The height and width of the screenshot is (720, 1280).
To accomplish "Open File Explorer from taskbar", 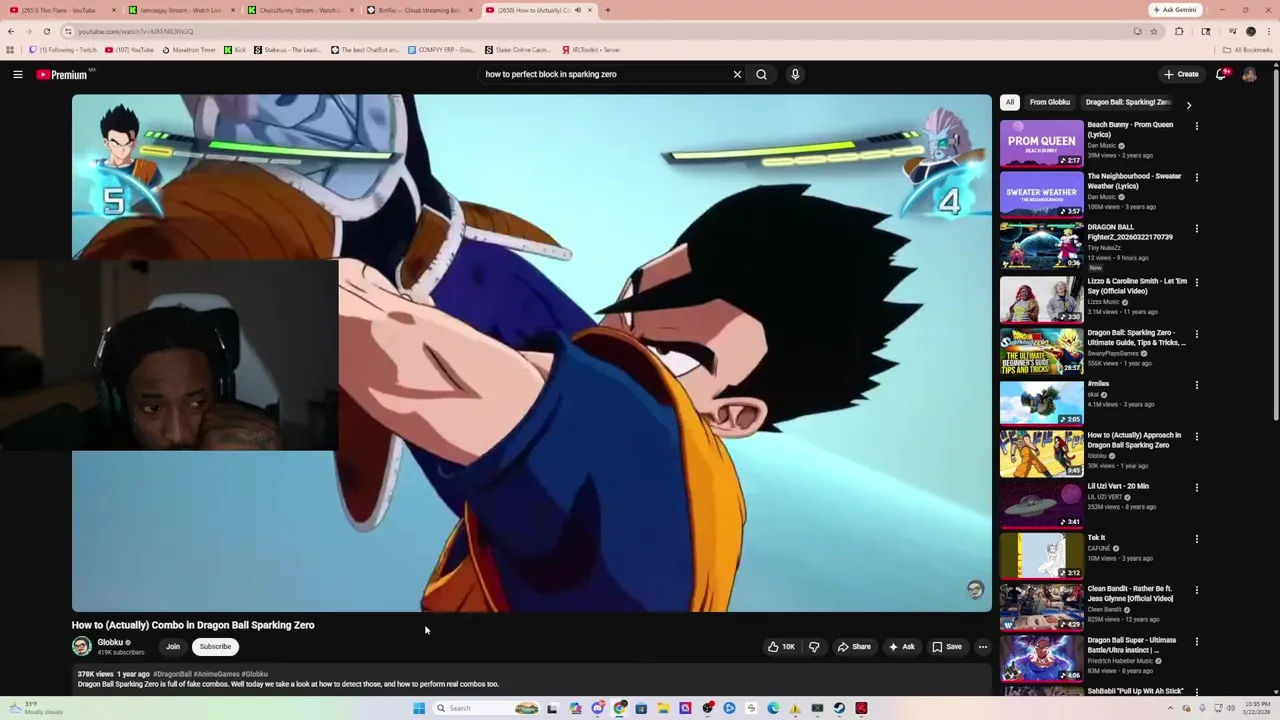I will click(663, 708).
